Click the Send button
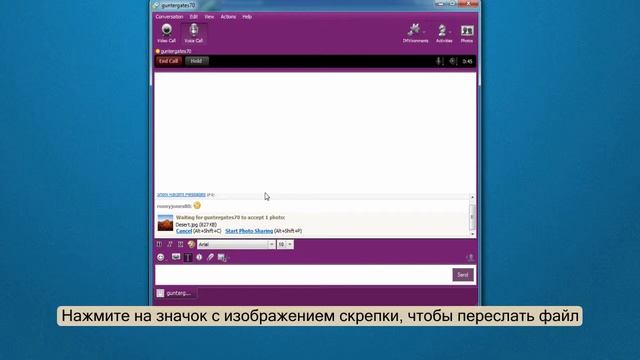Screen dimensions: 640x360 click(463, 275)
